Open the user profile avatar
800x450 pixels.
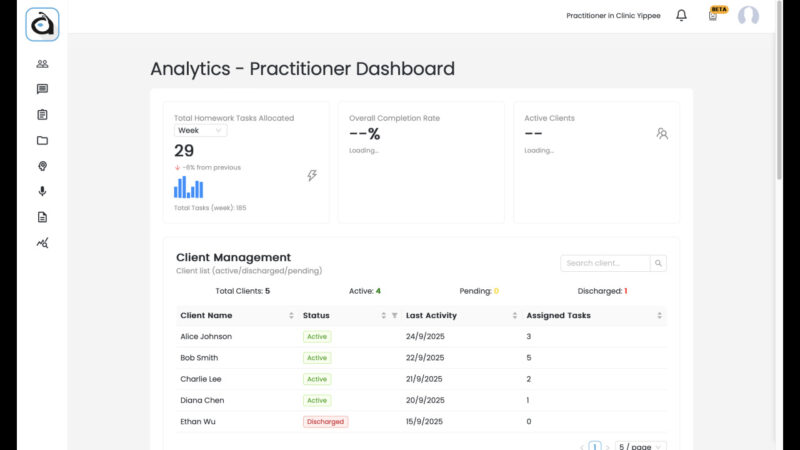pos(748,15)
